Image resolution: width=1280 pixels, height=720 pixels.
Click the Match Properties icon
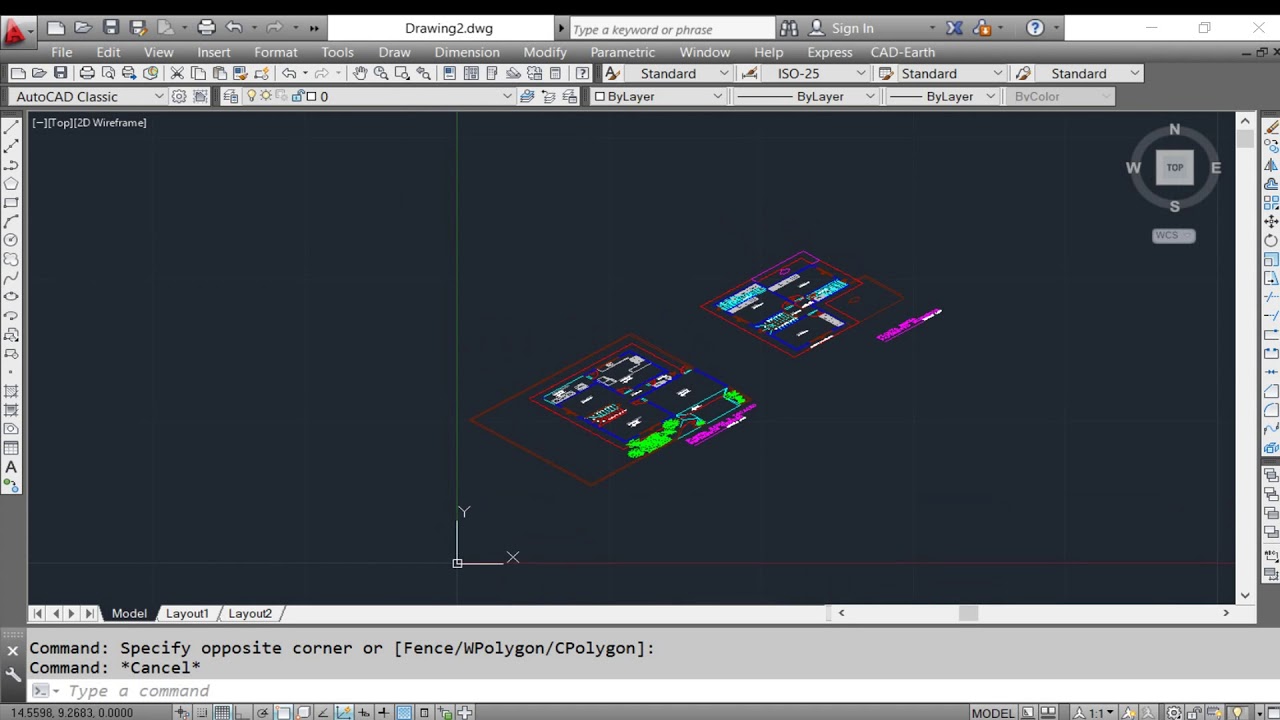240,73
